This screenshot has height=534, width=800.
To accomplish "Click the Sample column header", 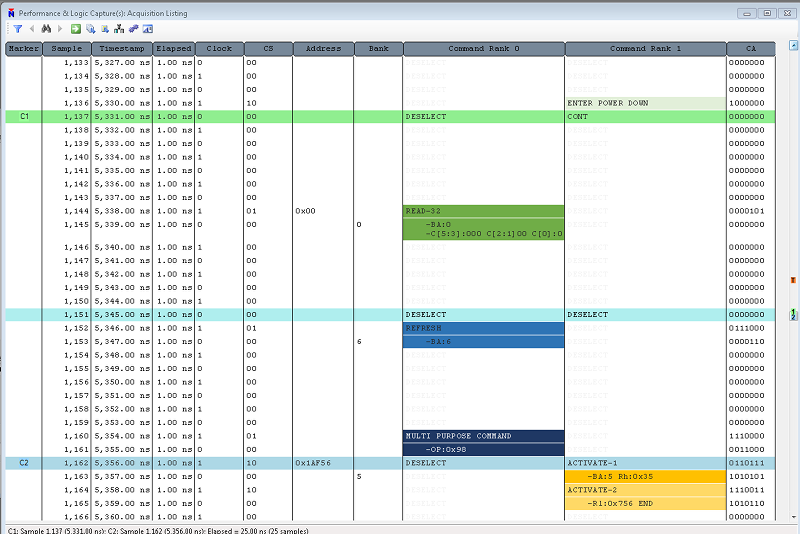I will (x=67, y=48).
